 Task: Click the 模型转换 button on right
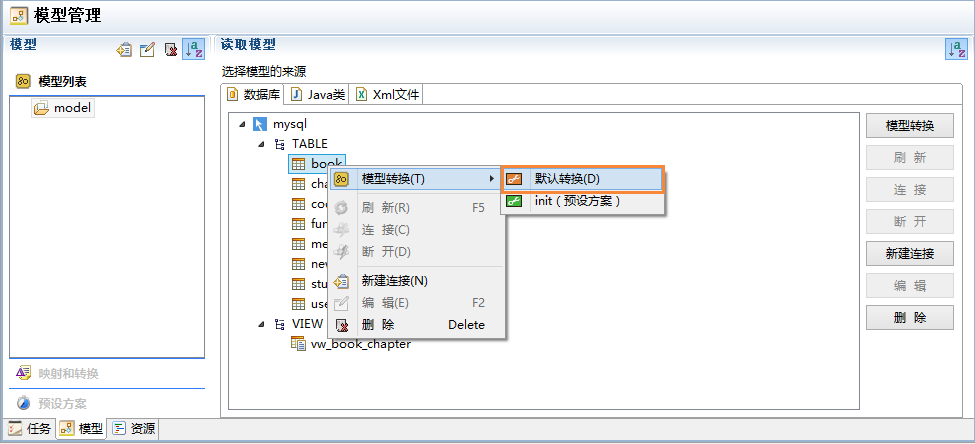pyautogui.click(x=910, y=126)
